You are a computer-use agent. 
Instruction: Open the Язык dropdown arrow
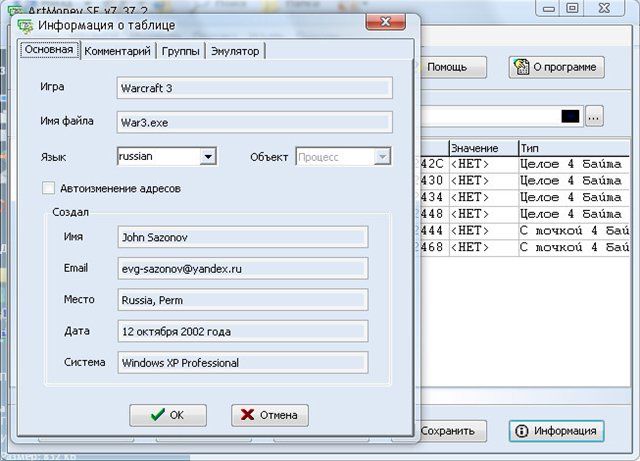pyautogui.click(x=208, y=156)
